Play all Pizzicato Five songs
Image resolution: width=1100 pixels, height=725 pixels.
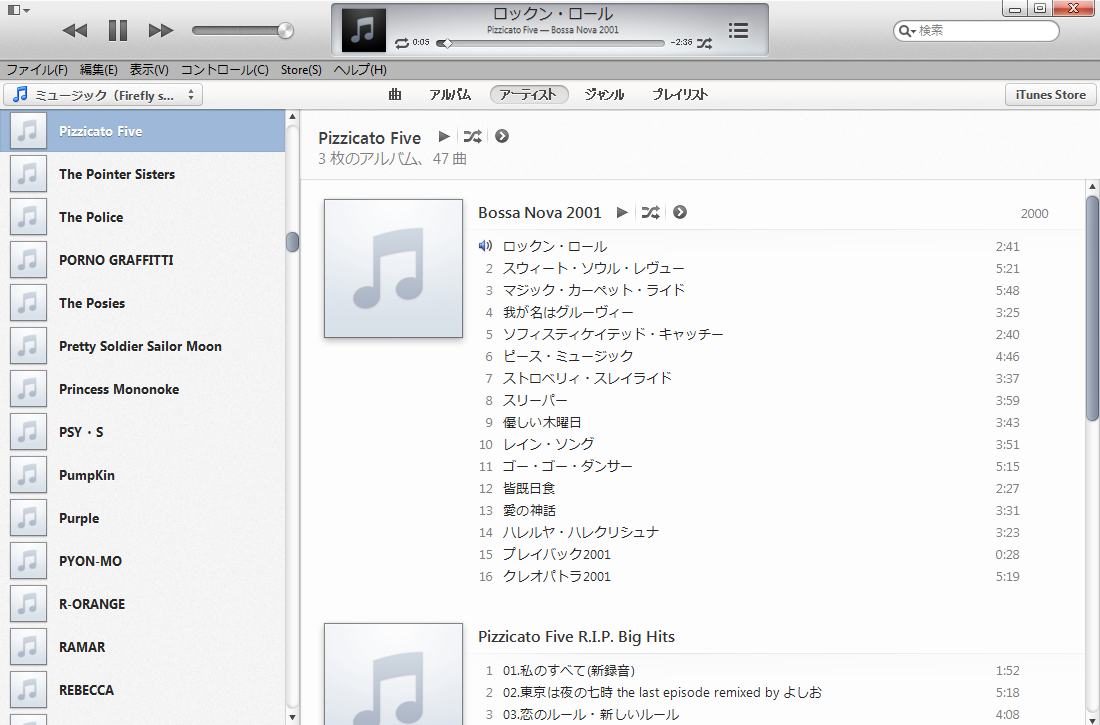(x=443, y=136)
